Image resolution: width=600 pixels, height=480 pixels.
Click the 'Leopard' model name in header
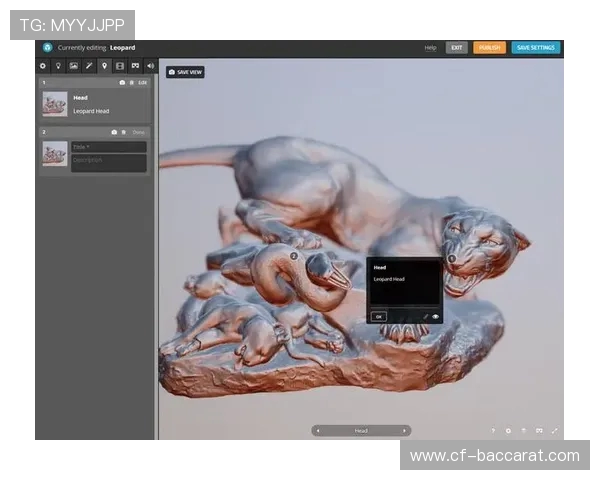pyautogui.click(x=122, y=48)
